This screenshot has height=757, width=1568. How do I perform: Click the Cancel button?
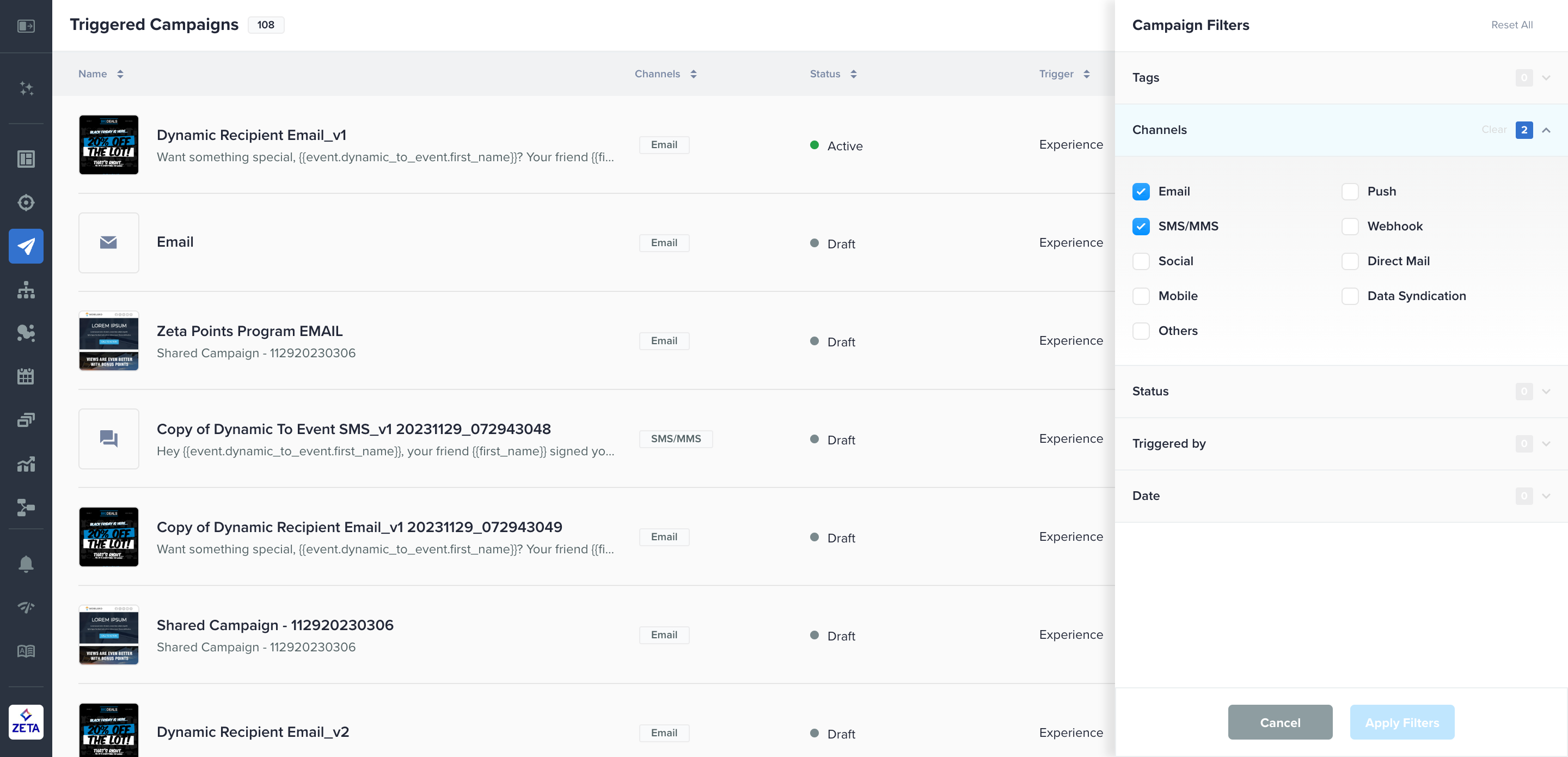coord(1279,722)
